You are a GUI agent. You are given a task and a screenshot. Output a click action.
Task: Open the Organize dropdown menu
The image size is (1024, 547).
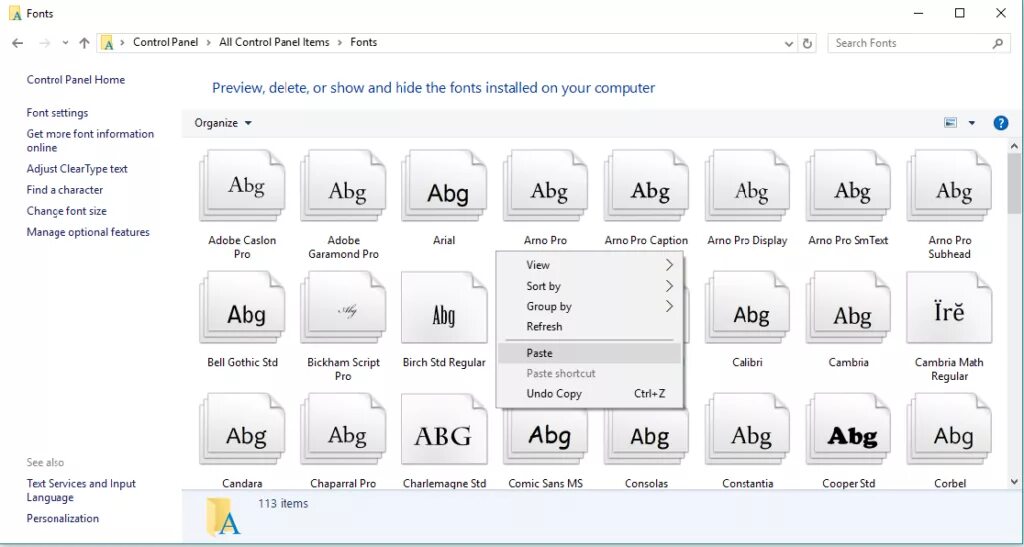point(223,123)
